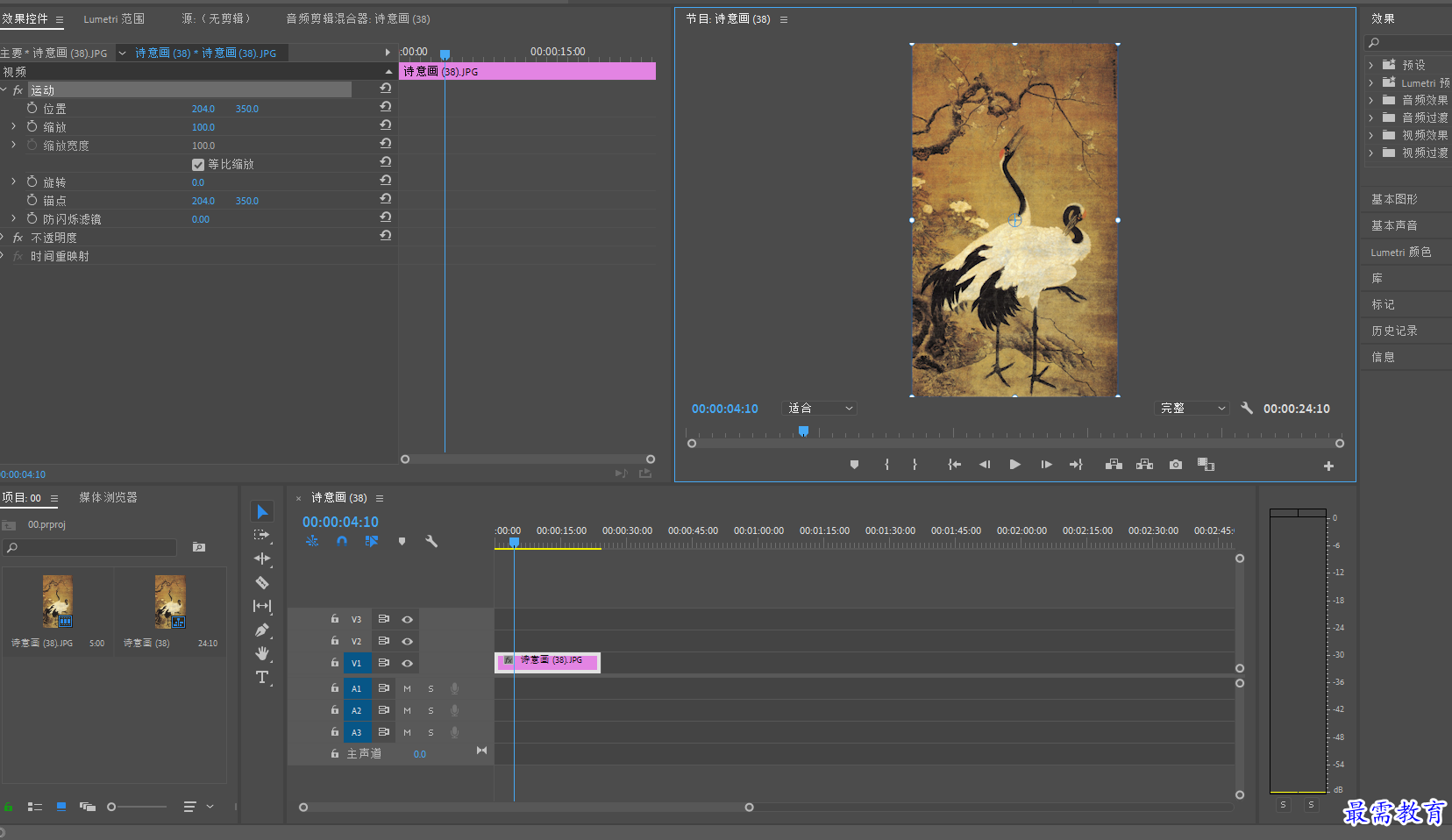Select the Ripple Edit tool
Image resolution: width=1452 pixels, height=840 pixels.
click(x=262, y=559)
